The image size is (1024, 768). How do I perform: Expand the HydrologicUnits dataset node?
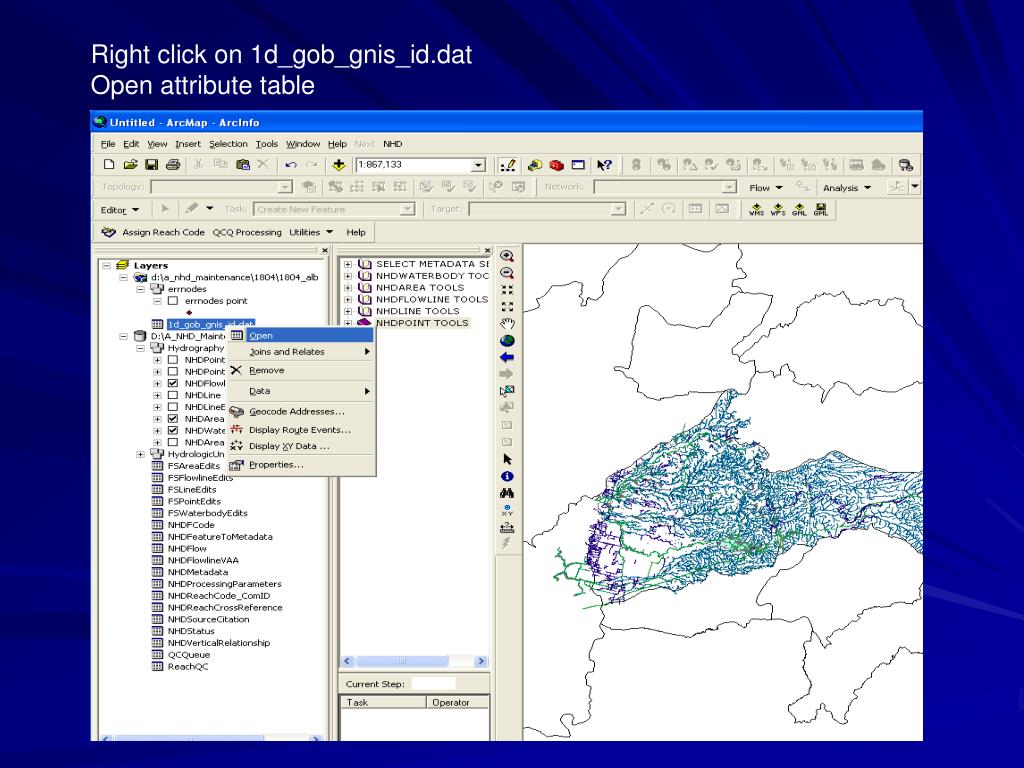click(141, 454)
